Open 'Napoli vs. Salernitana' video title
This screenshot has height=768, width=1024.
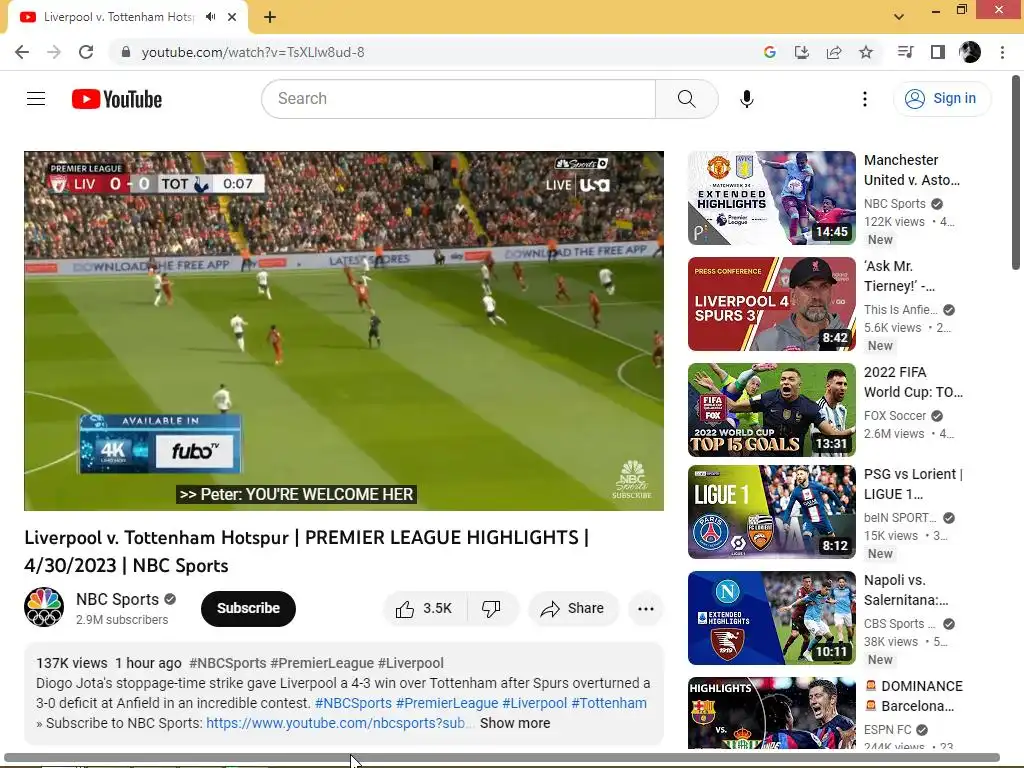pyautogui.click(x=906, y=590)
